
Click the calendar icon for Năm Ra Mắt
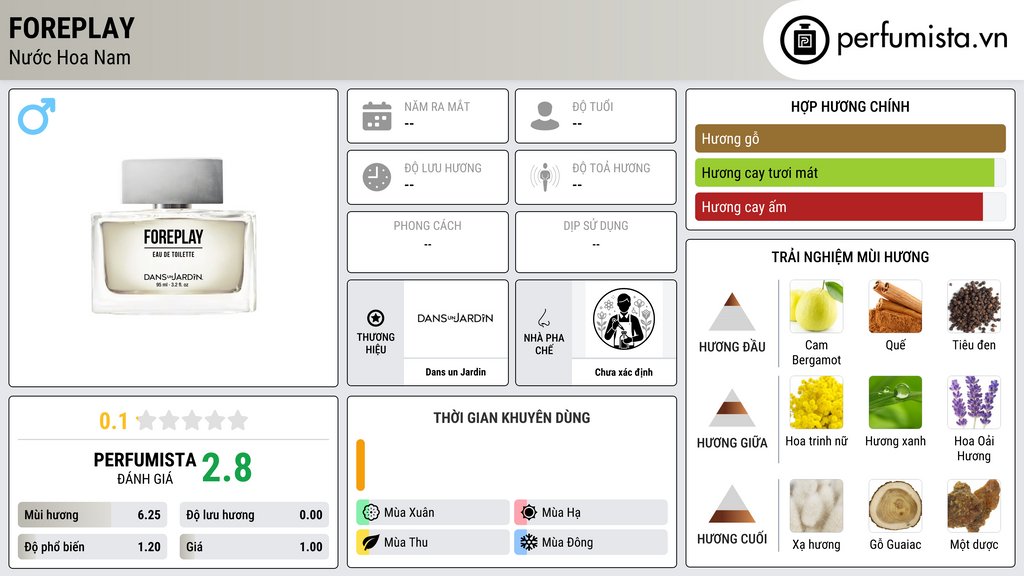tap(377, 116)
